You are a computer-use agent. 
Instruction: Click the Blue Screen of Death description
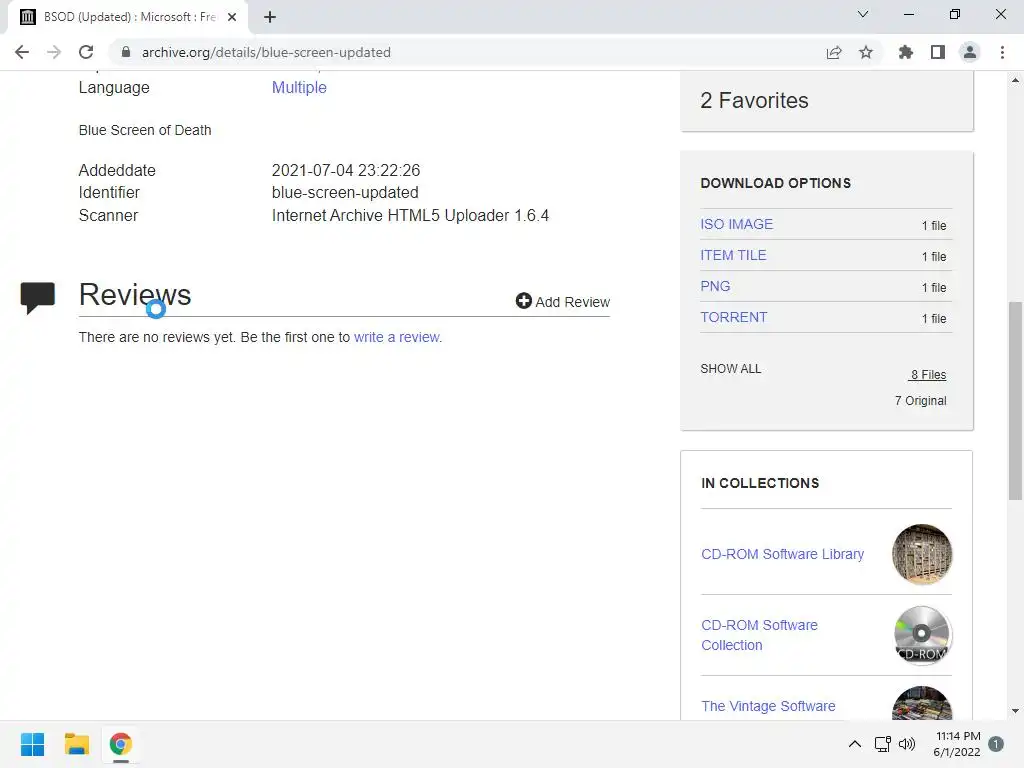click(x=145, y=130)
